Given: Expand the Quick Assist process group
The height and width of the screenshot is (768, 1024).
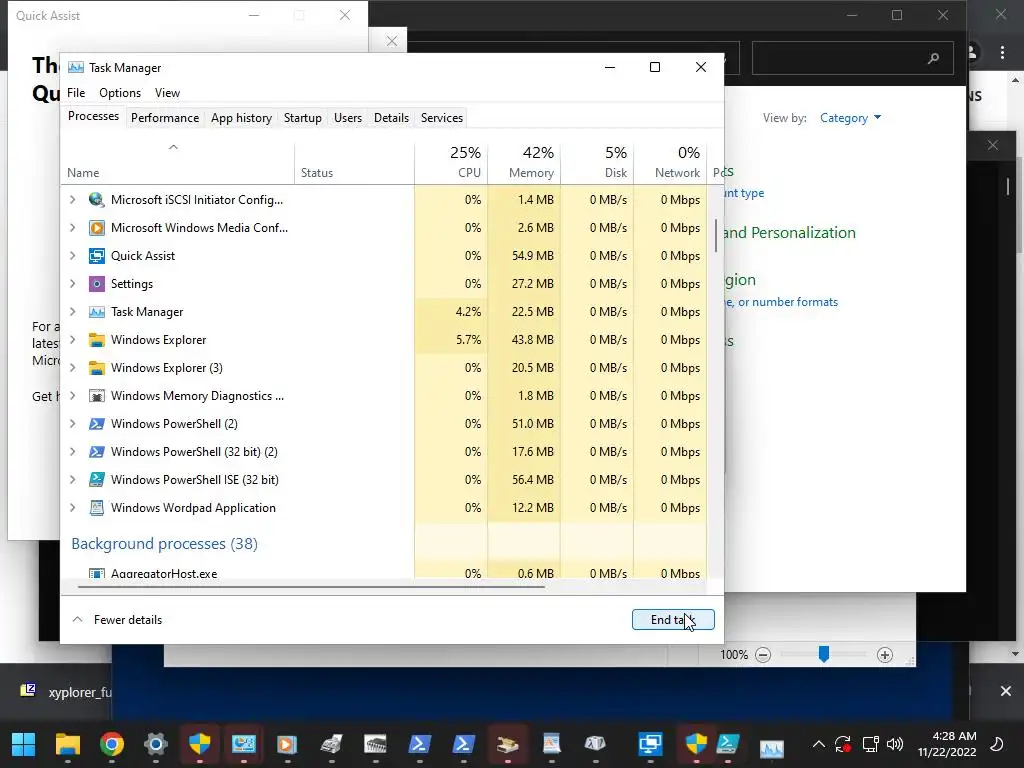Looking at the screenshot, I should pyautogui.click(x=72, y=256).
